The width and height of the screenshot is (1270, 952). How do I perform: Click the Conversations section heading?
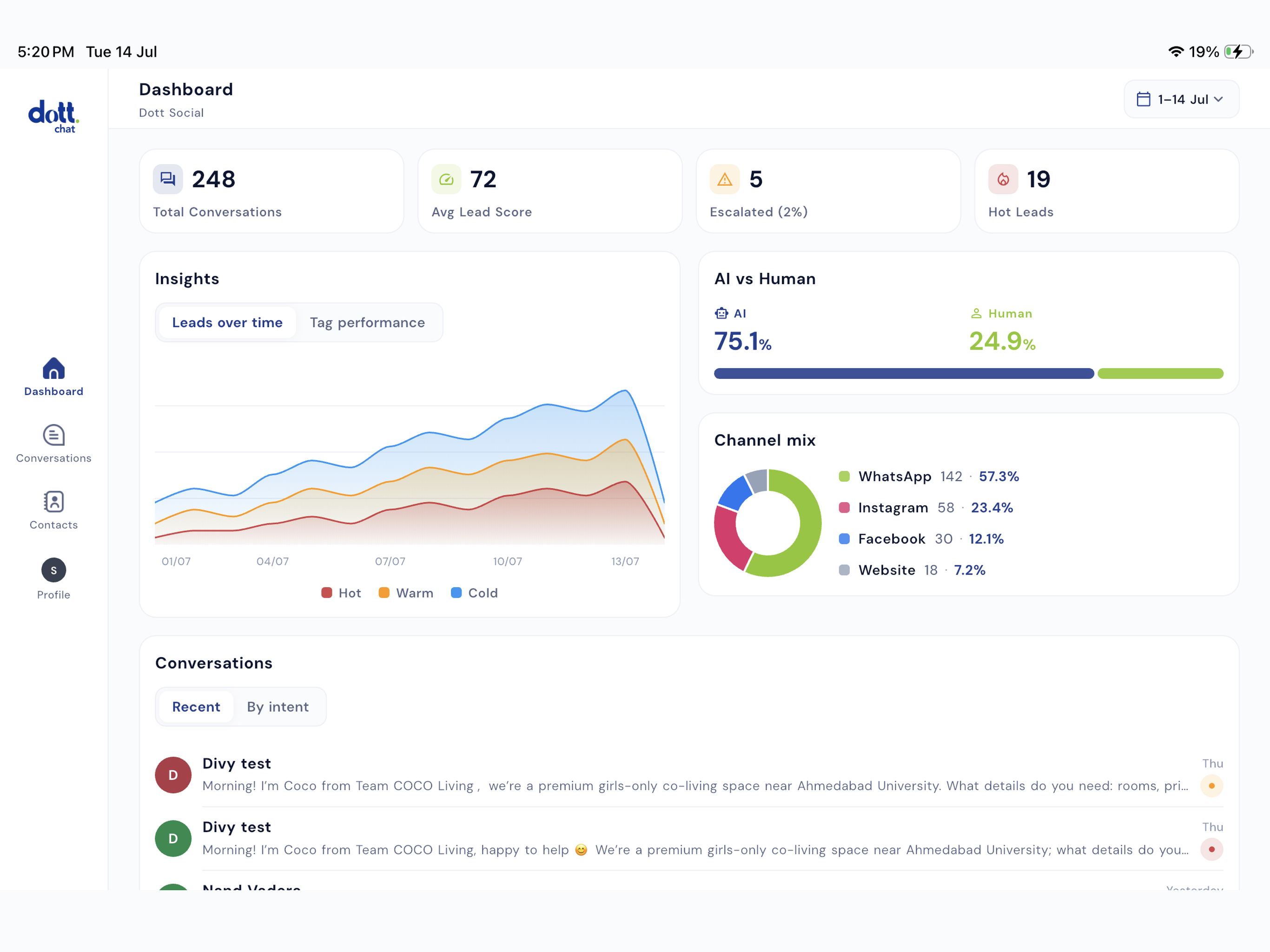[213, 663]
